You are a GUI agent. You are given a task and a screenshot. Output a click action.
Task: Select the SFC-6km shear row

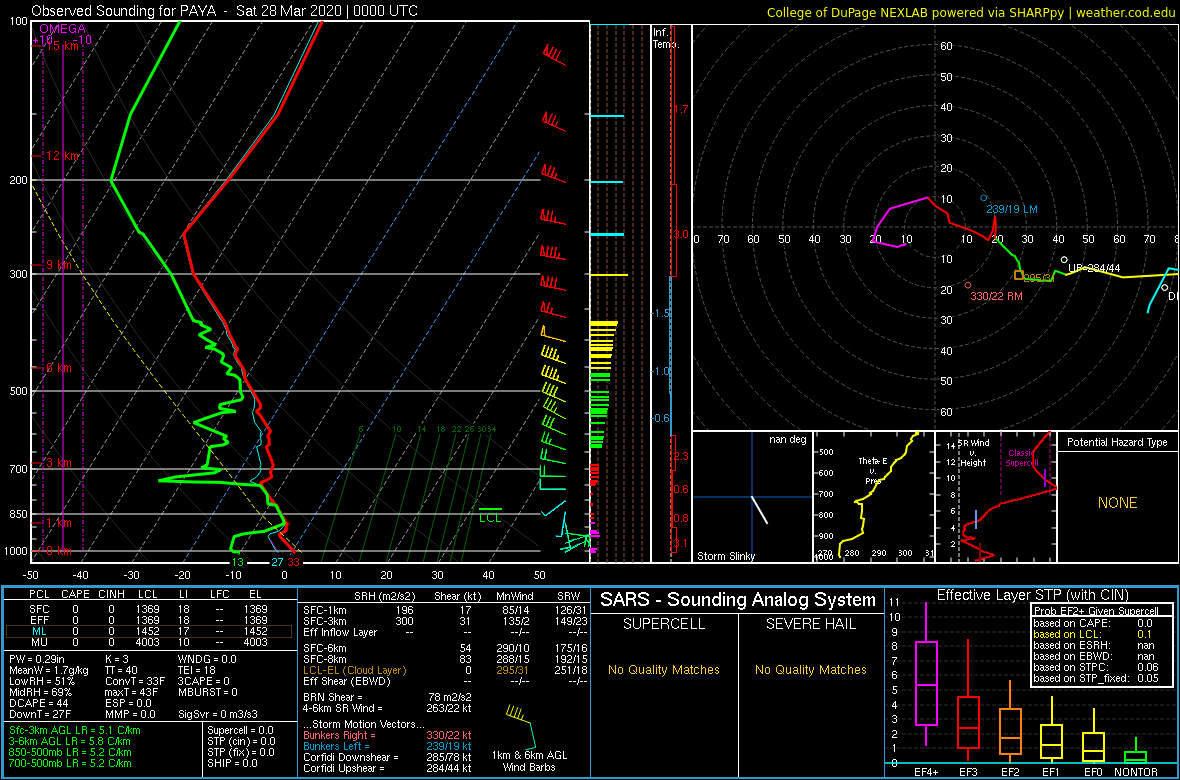[x=446, y=648]
